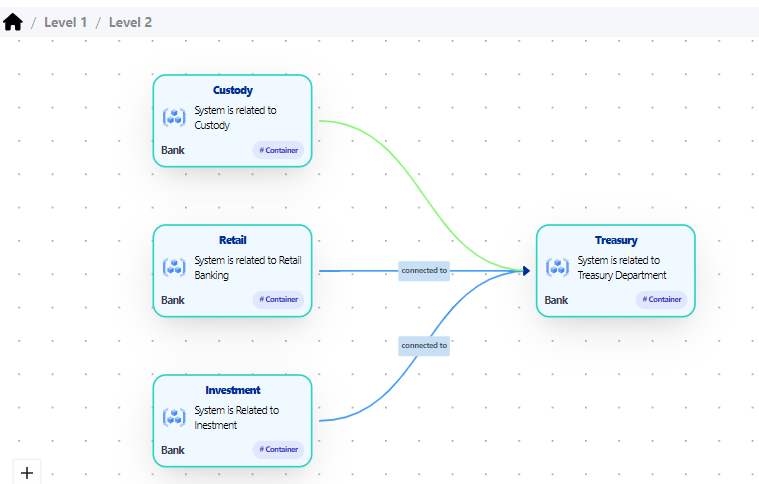Click the Custody node title
The height and width of the screenshot is (484, 759).
pyautogui.click(x=232, y=90)
